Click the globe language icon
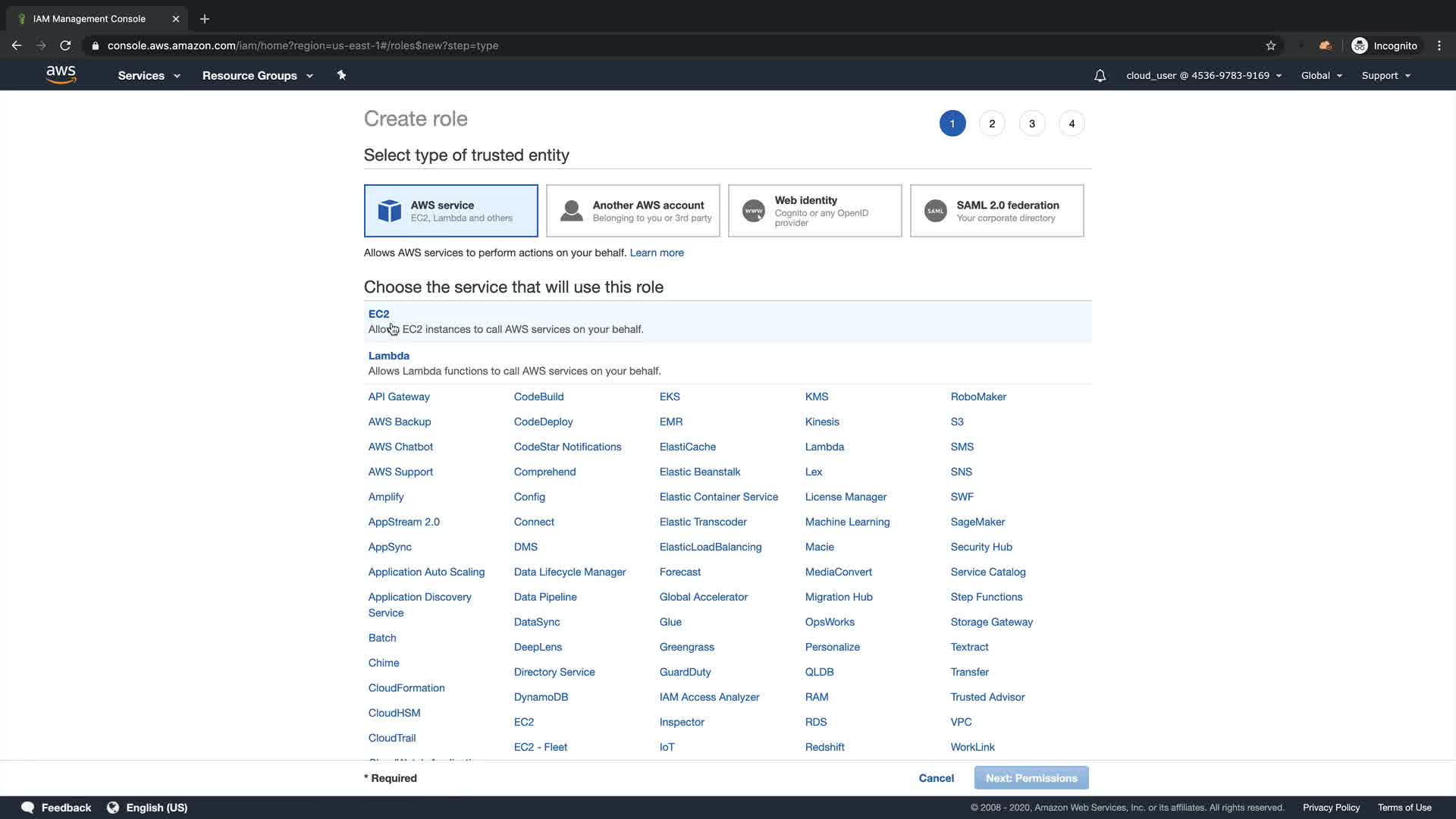 [113, 808]
